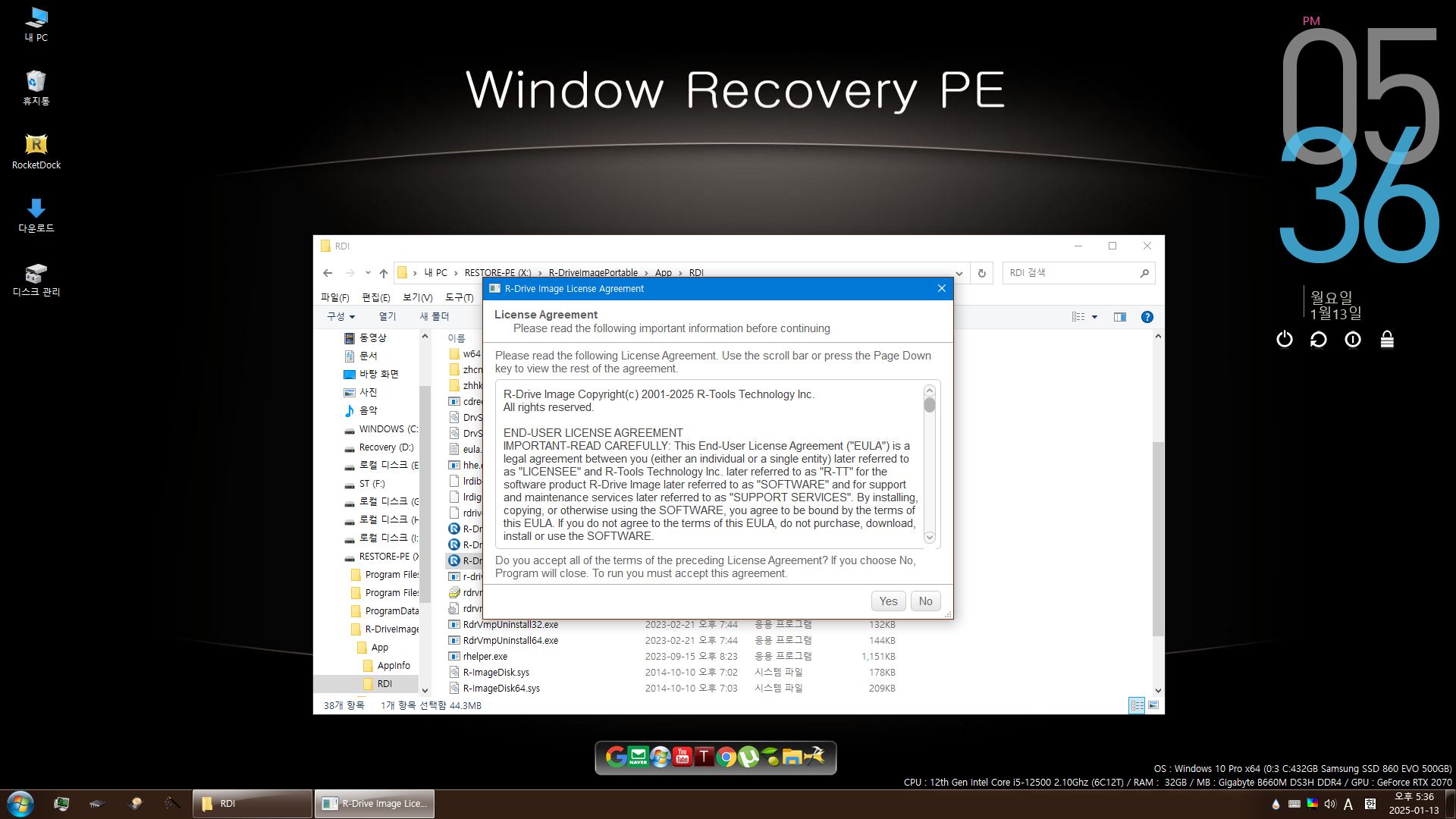Open the olive leaf app in dock
This screenshot has width=1456, height=819.
tap(770, 756)
